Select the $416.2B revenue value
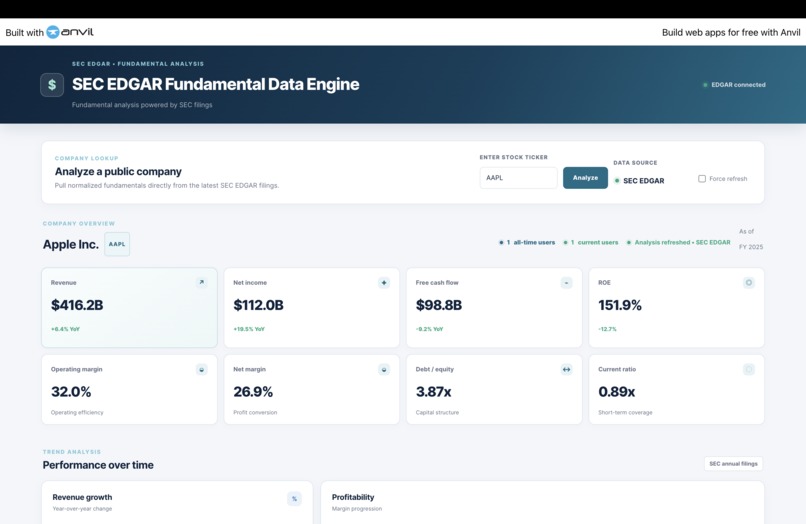The width and height of the screenshot is (806, 524). pyautogui.click(x=77, y=305)
